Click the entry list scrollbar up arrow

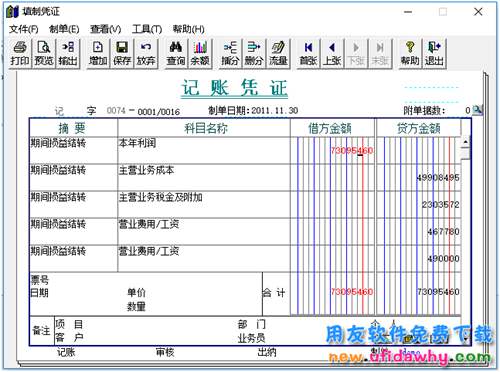point(465,142)
